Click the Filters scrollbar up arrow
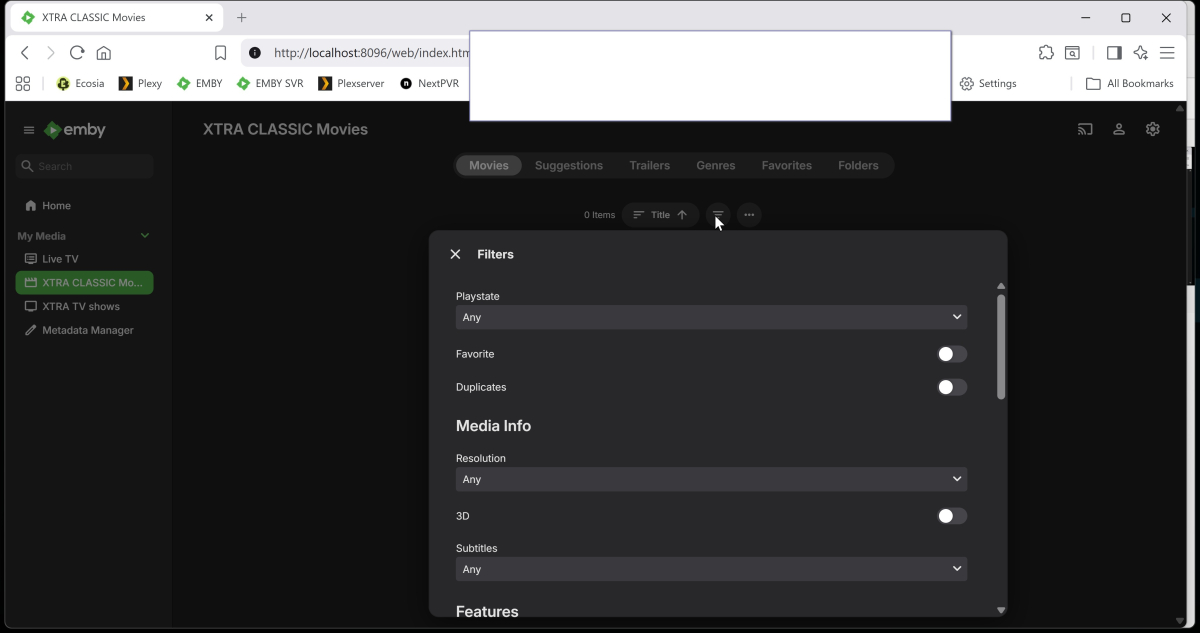This screenshot has width=1200, height=633. coord(1001,286)
